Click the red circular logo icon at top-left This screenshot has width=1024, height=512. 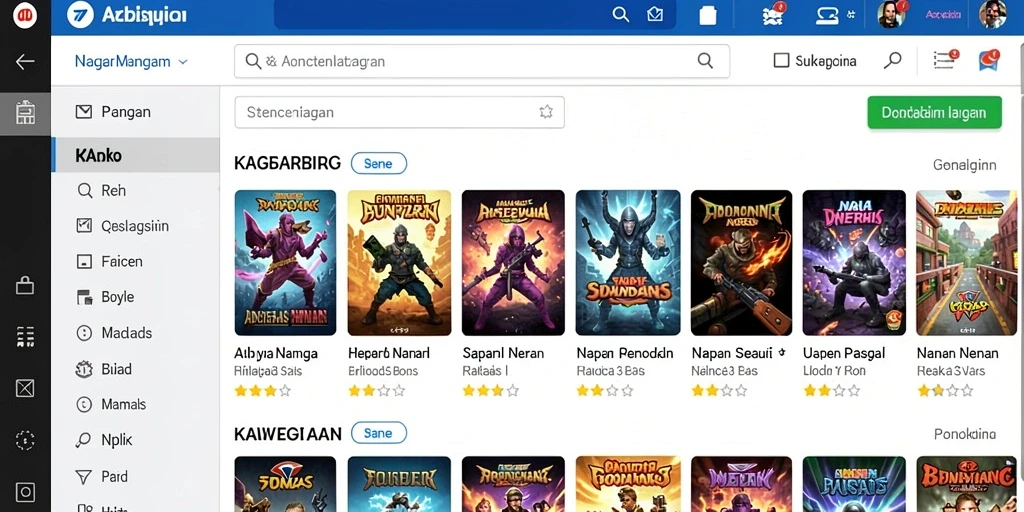point(25,16)
